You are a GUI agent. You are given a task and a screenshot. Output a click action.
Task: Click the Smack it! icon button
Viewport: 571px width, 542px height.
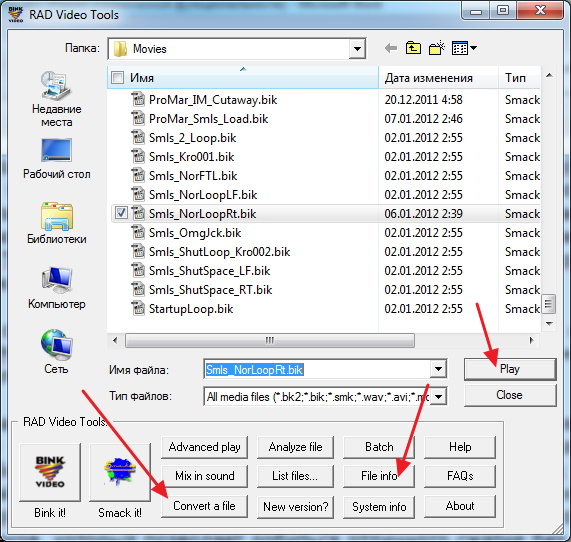[x=120, y=472]
